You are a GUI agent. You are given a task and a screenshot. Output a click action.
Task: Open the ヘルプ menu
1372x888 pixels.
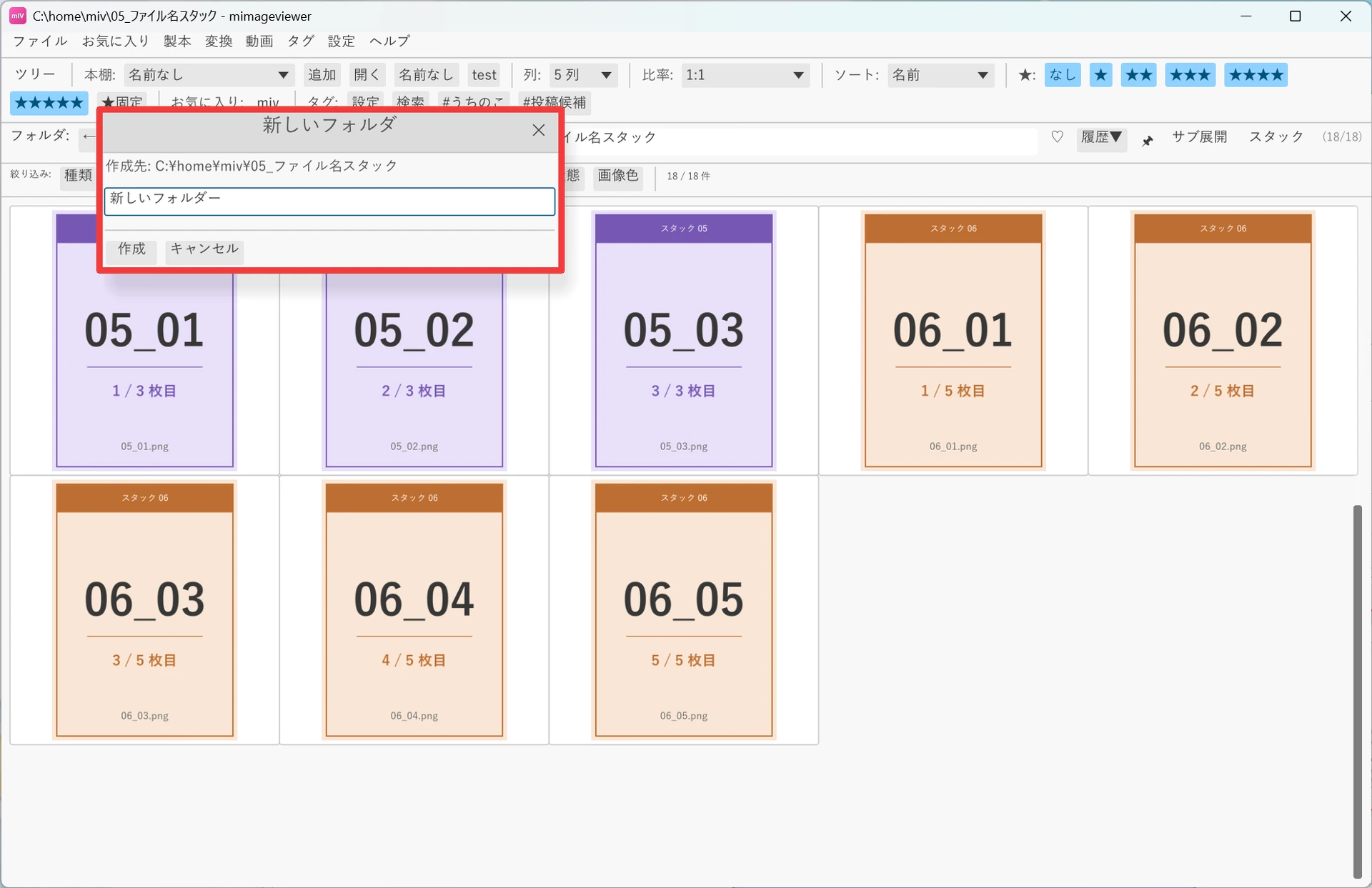389,41
